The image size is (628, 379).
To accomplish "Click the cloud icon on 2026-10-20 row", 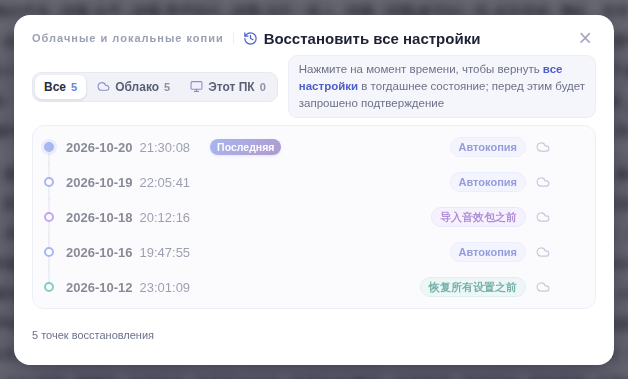I will click(x=543, y=147).
